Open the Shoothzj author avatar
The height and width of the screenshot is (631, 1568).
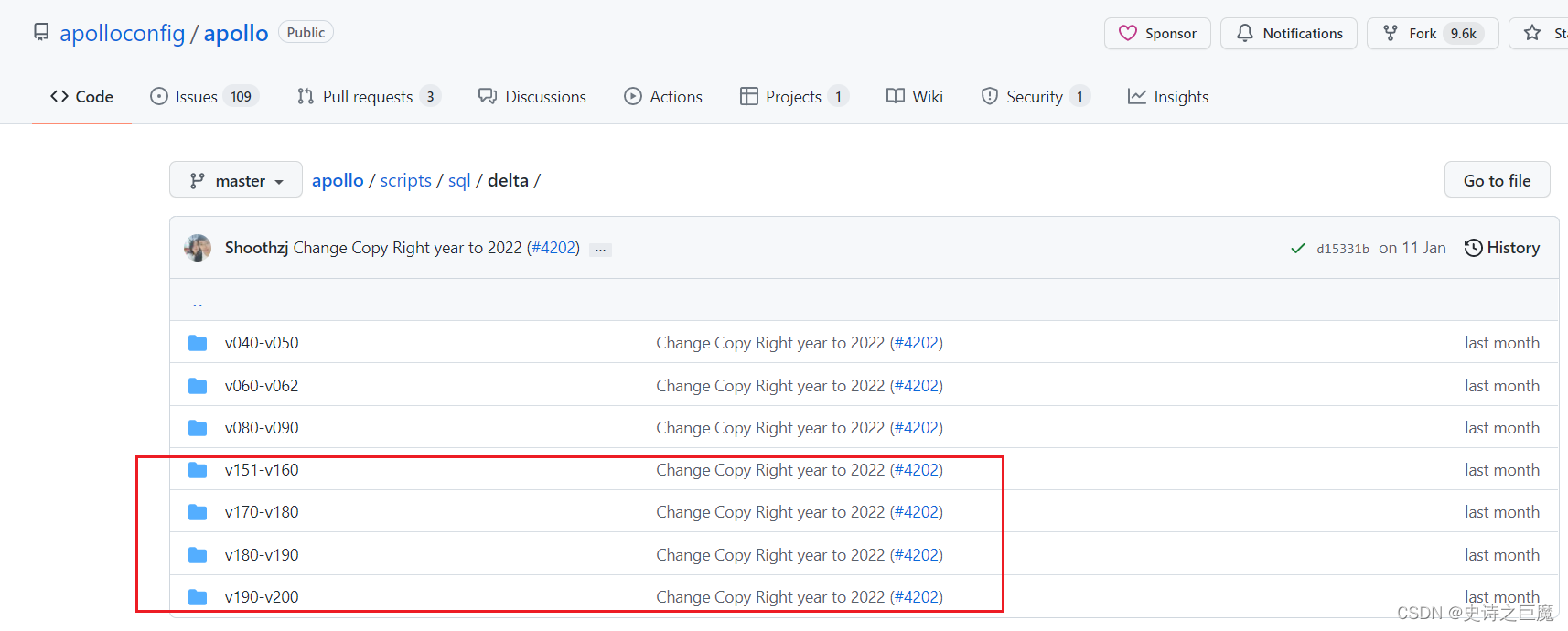(198, 248)
